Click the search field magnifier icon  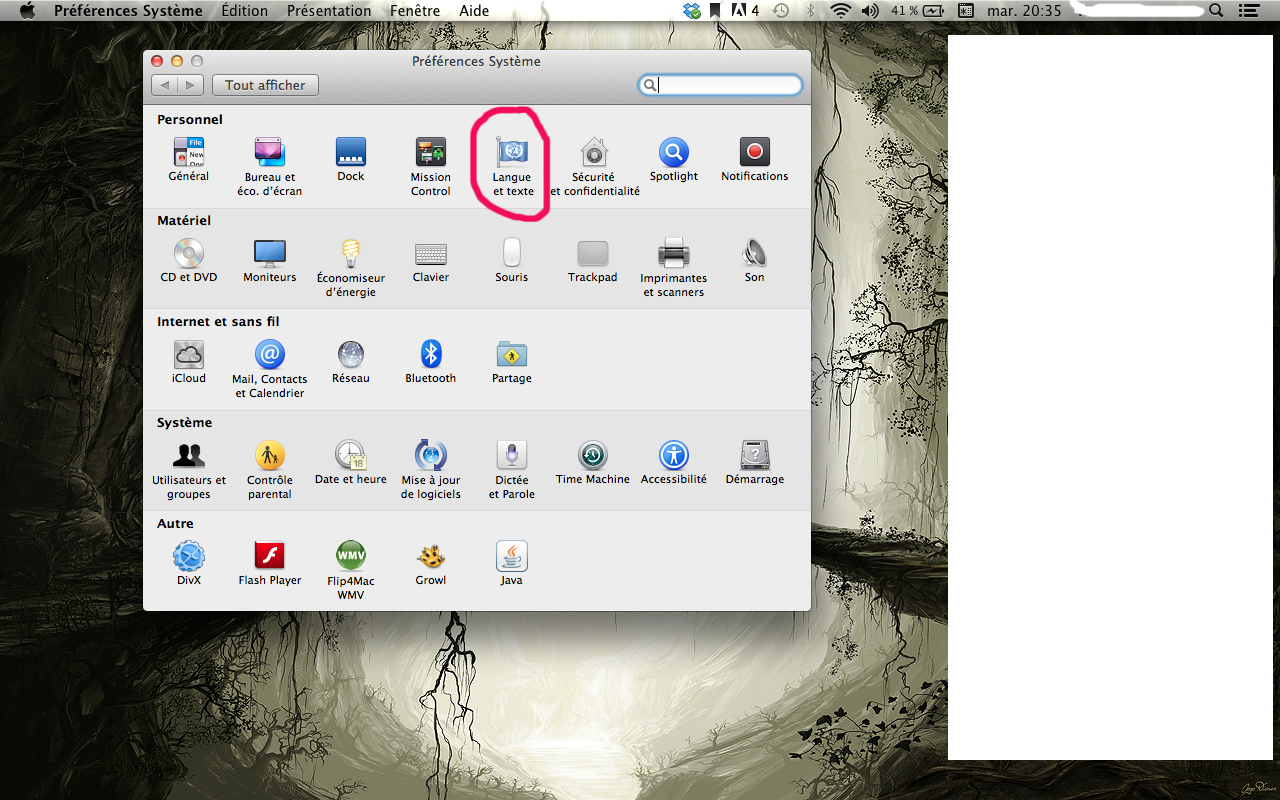(x=650, y=85)
